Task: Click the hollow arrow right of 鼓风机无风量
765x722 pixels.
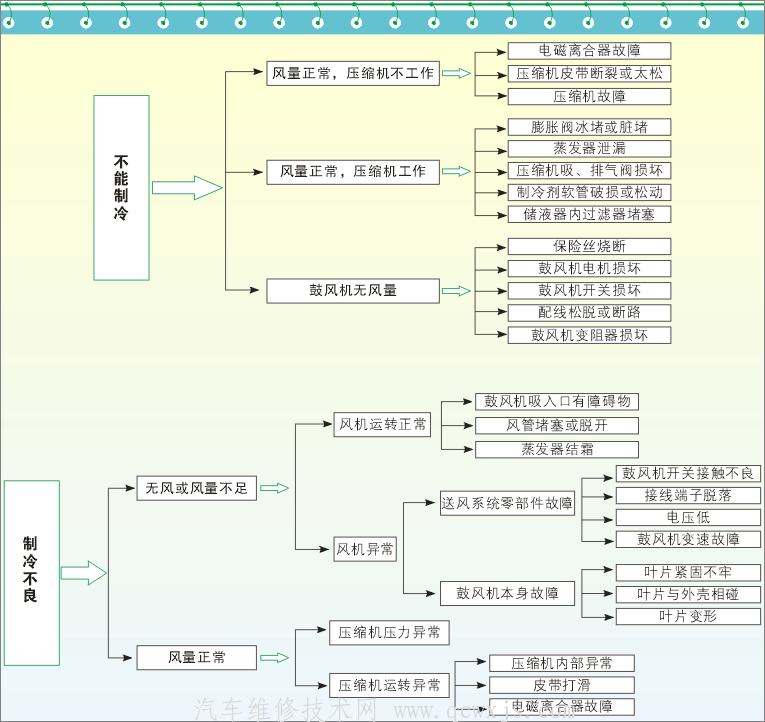Action: [456, 291]
